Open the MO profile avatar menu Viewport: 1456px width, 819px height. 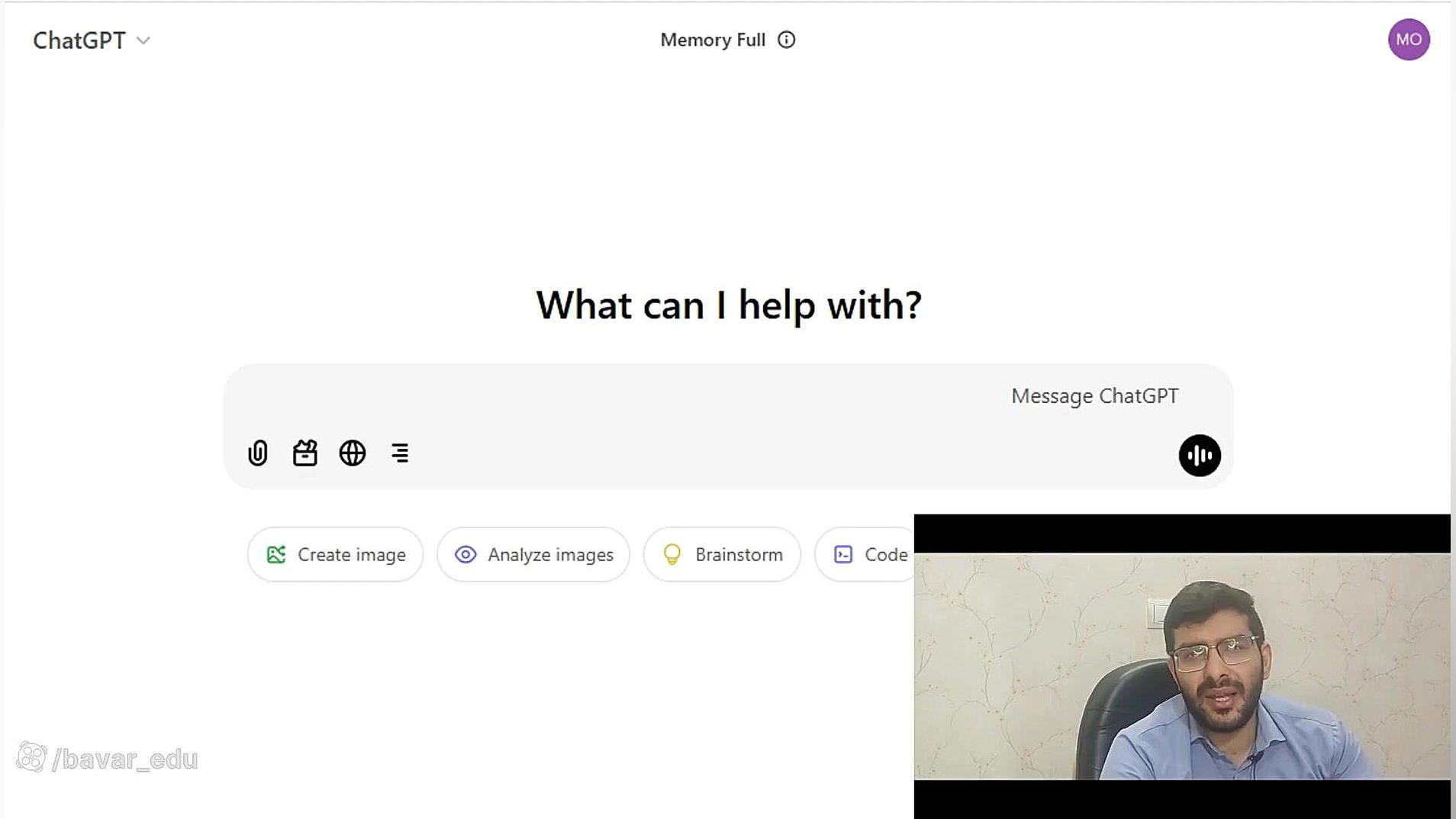click(x=1409, y=40)
